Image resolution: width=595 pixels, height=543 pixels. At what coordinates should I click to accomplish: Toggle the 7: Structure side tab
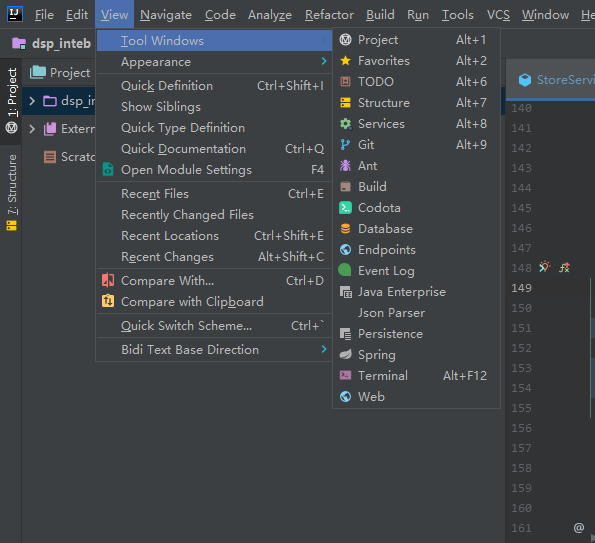click(11, 192)
